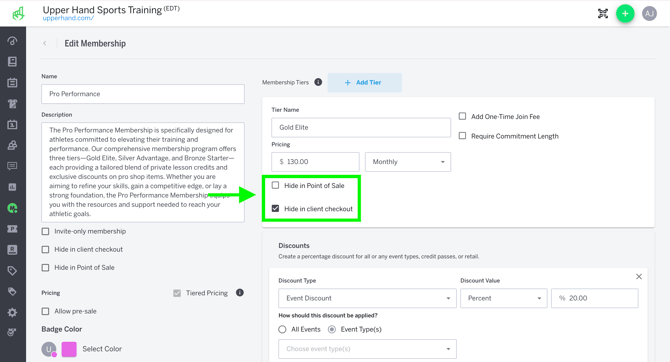
Task: Click the Edit Membership page title
Action: coord(95,44)
